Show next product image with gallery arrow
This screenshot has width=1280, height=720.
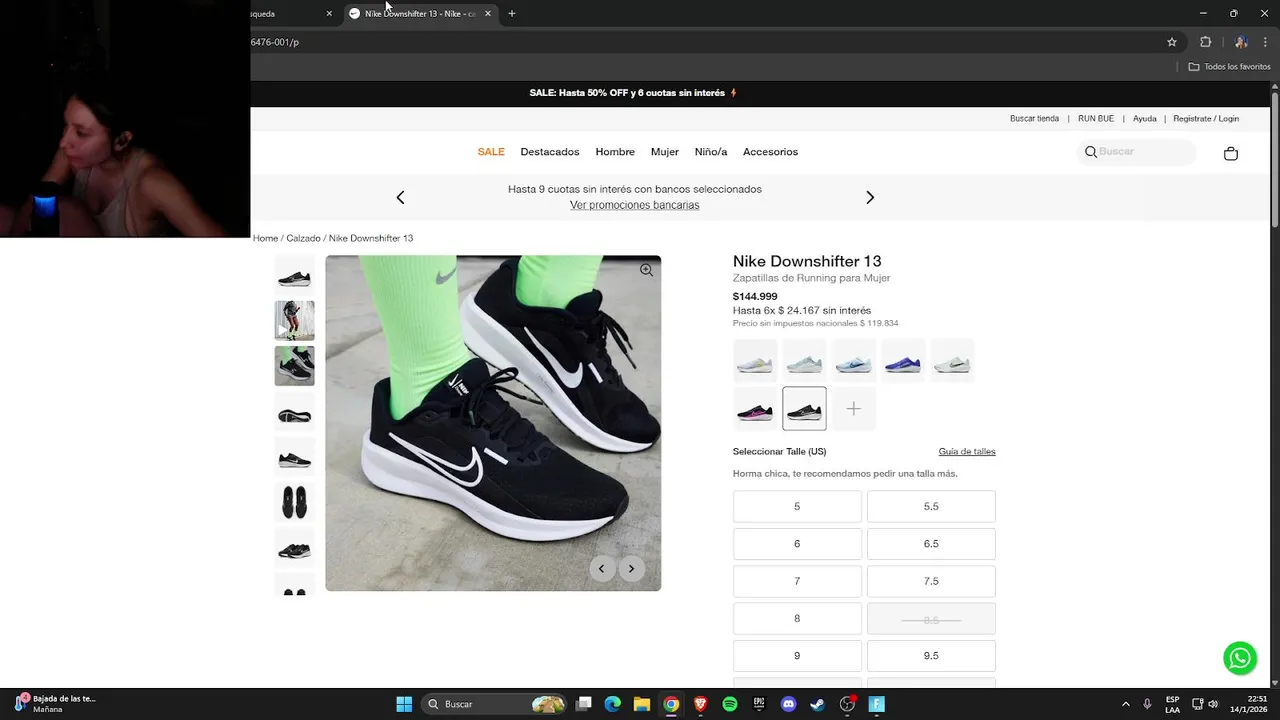631,569
